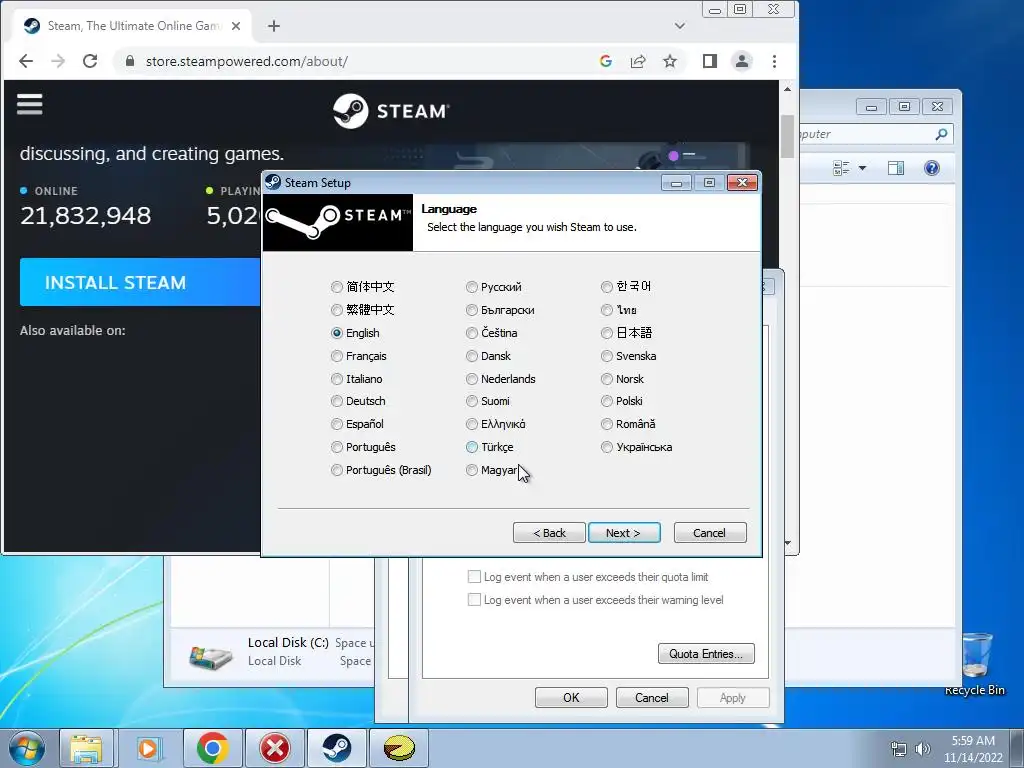This screenshot has width=1024, height=768.
Task: Open Quota Entries button
Action: pos(706,654)
